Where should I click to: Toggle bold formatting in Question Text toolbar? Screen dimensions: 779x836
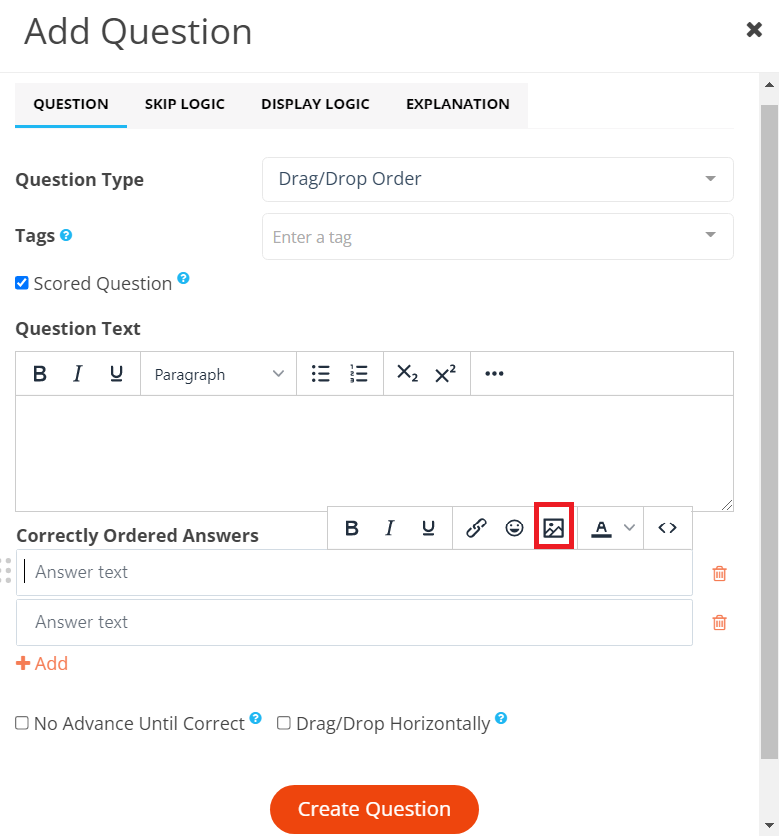click(40, 373)
